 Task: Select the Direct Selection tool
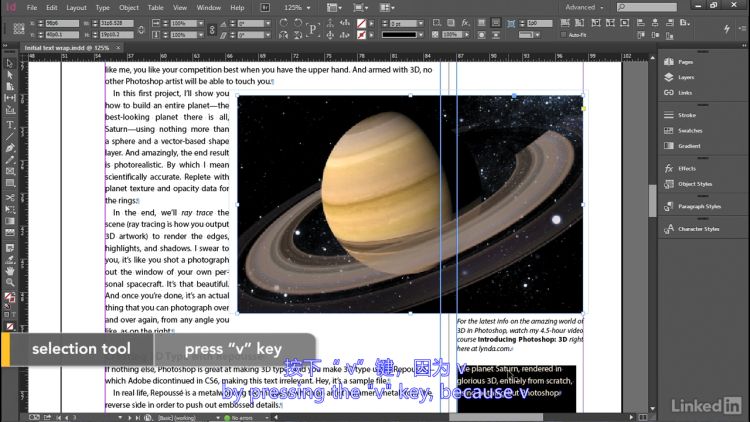(x=10, y=75)
